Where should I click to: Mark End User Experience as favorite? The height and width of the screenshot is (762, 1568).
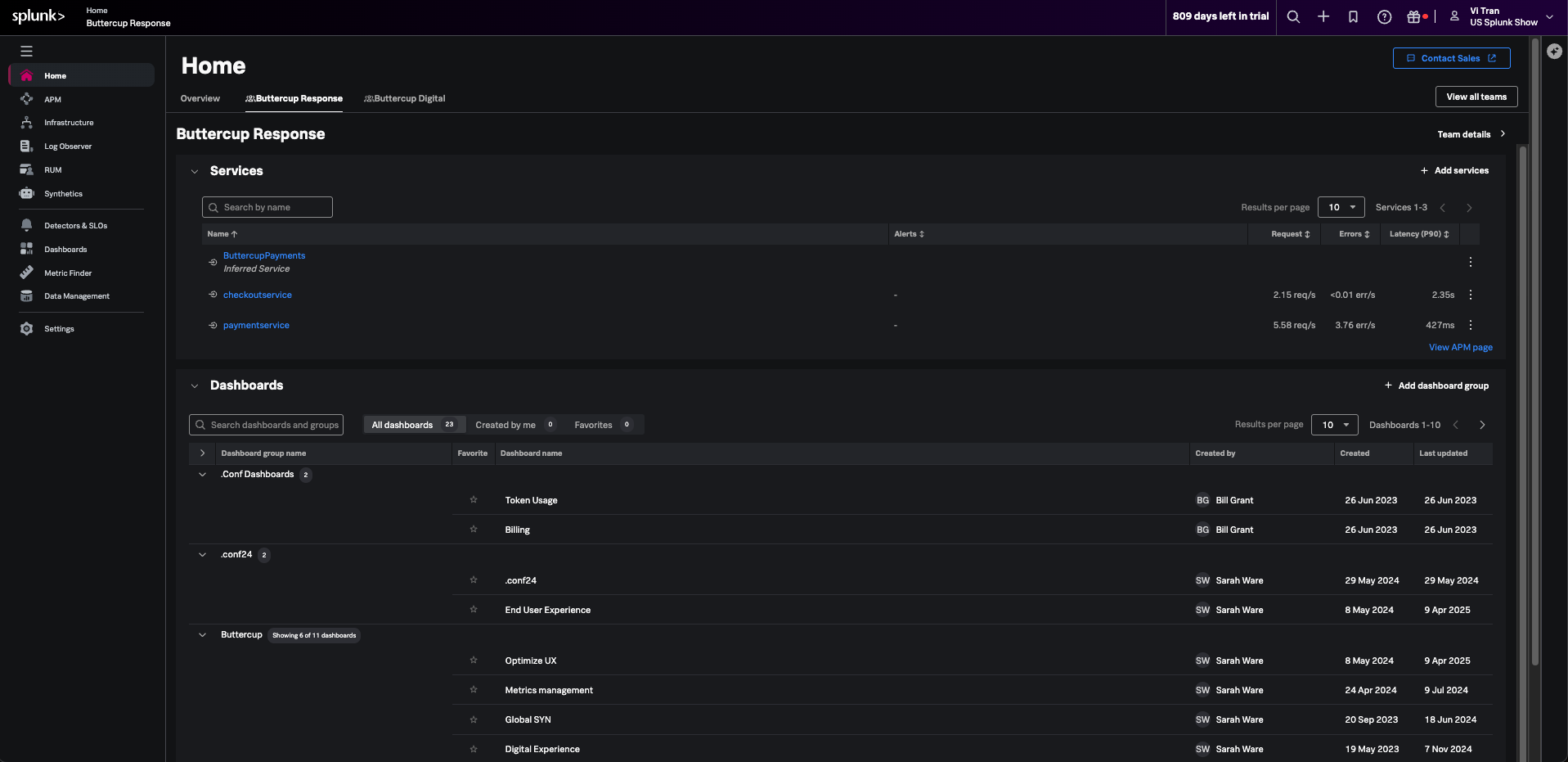[474, 610]
